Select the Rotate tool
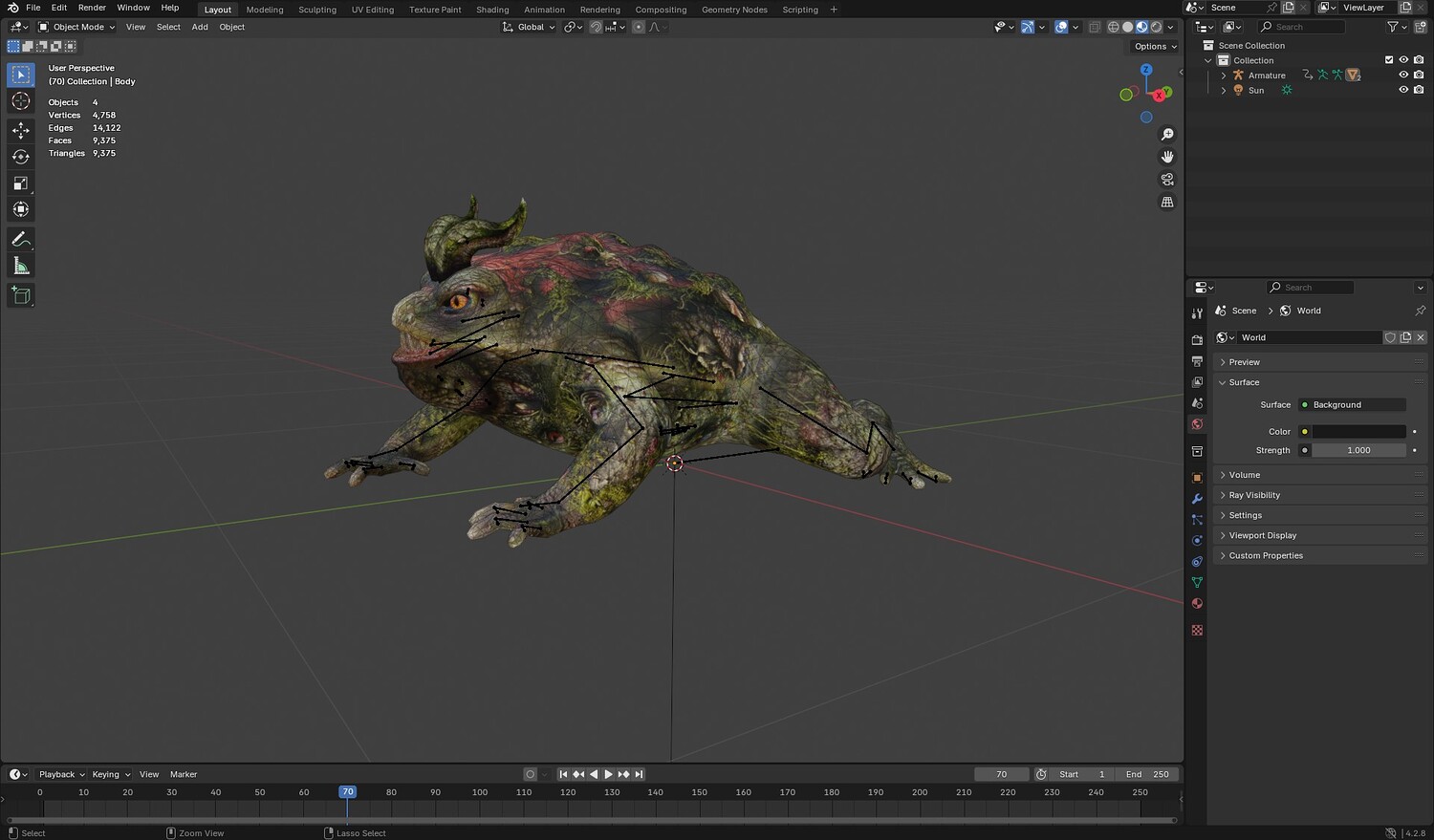 (21, 157)
